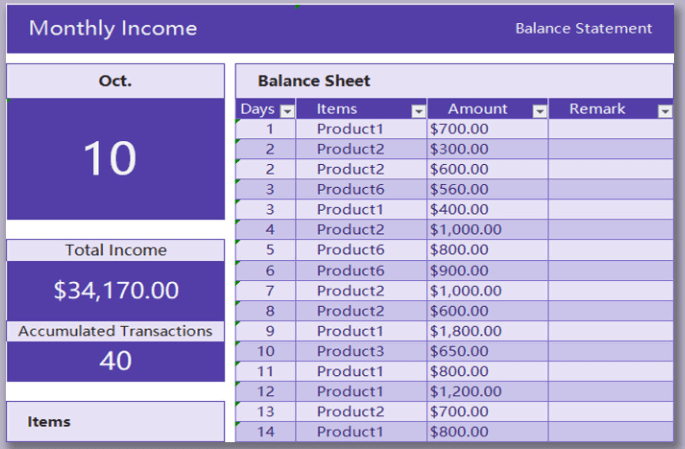Click the $34,170.00 total value
The image size is (685, 449).
115,291
